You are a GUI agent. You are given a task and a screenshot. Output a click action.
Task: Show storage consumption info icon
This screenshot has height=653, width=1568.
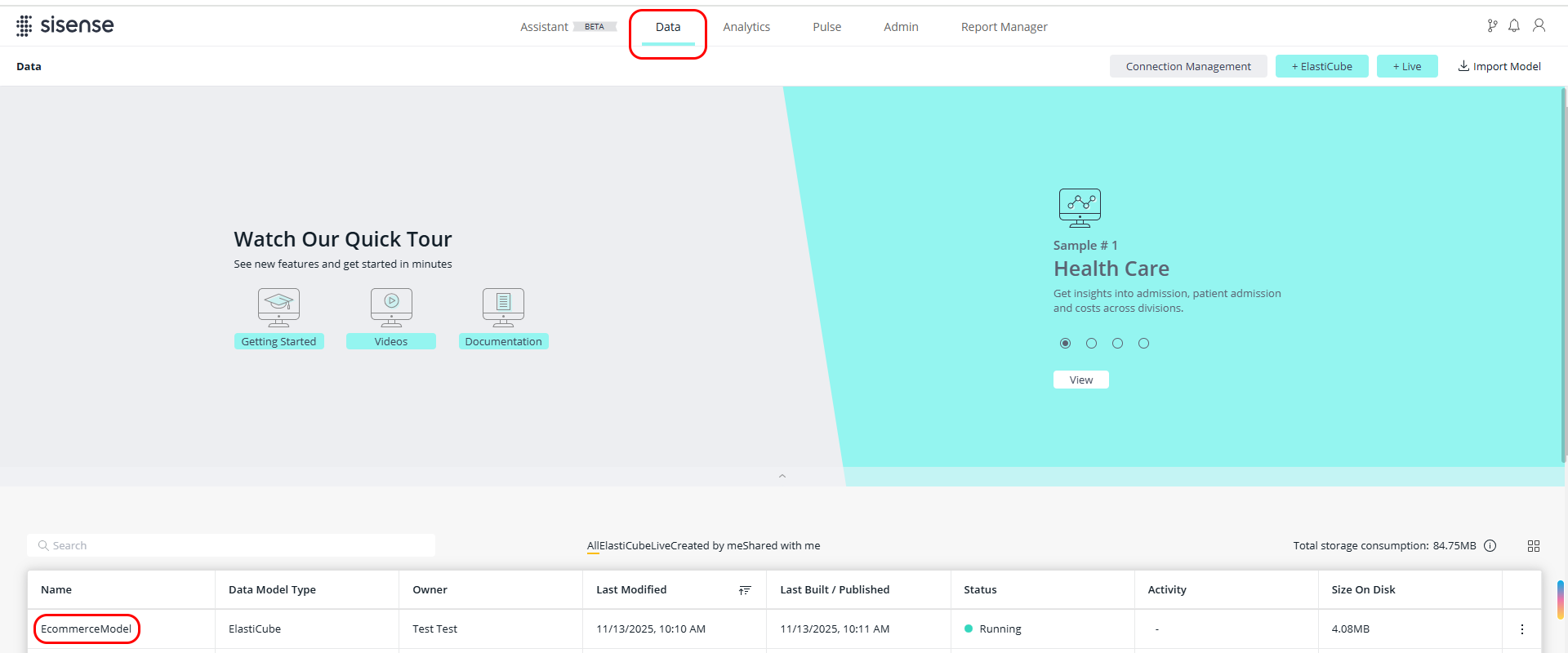tap(1490, 546)
